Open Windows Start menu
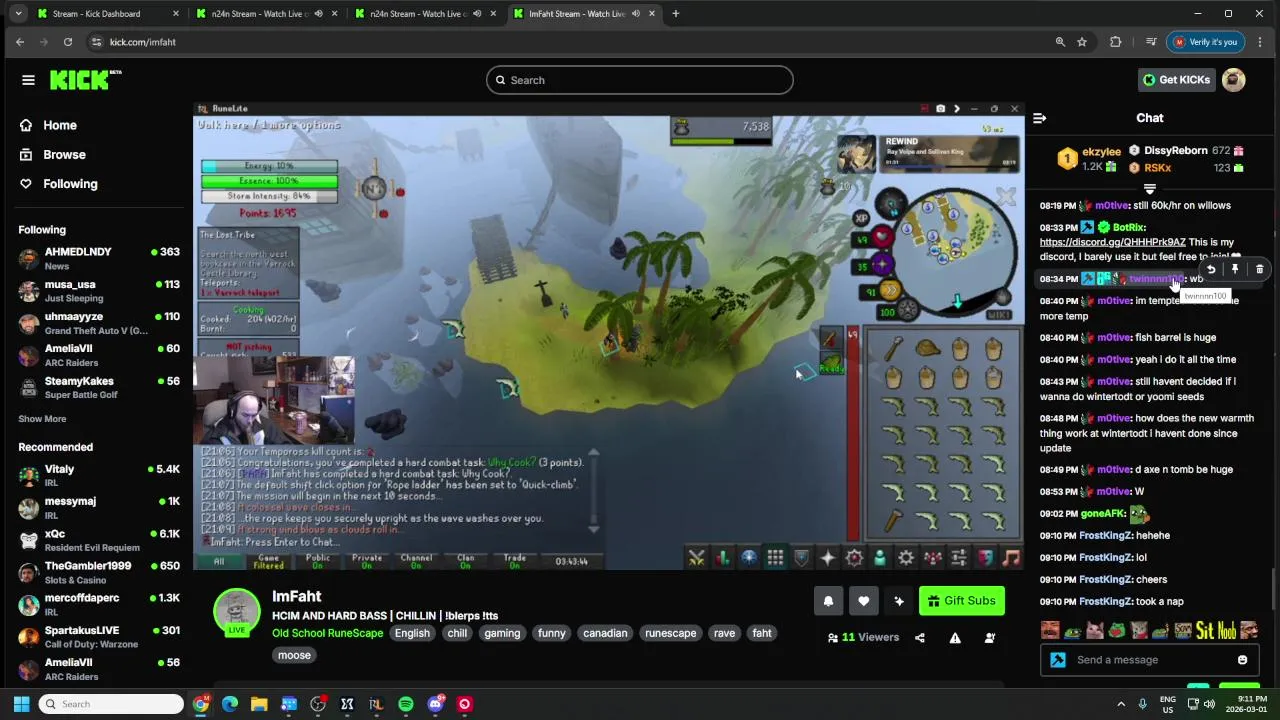 click(21, 704)
